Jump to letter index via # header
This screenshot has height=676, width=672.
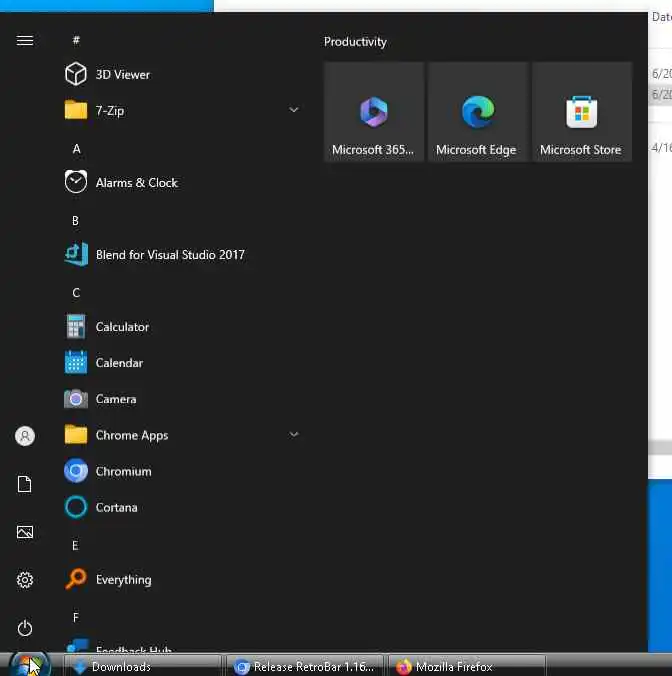click(x=76, y=41)
